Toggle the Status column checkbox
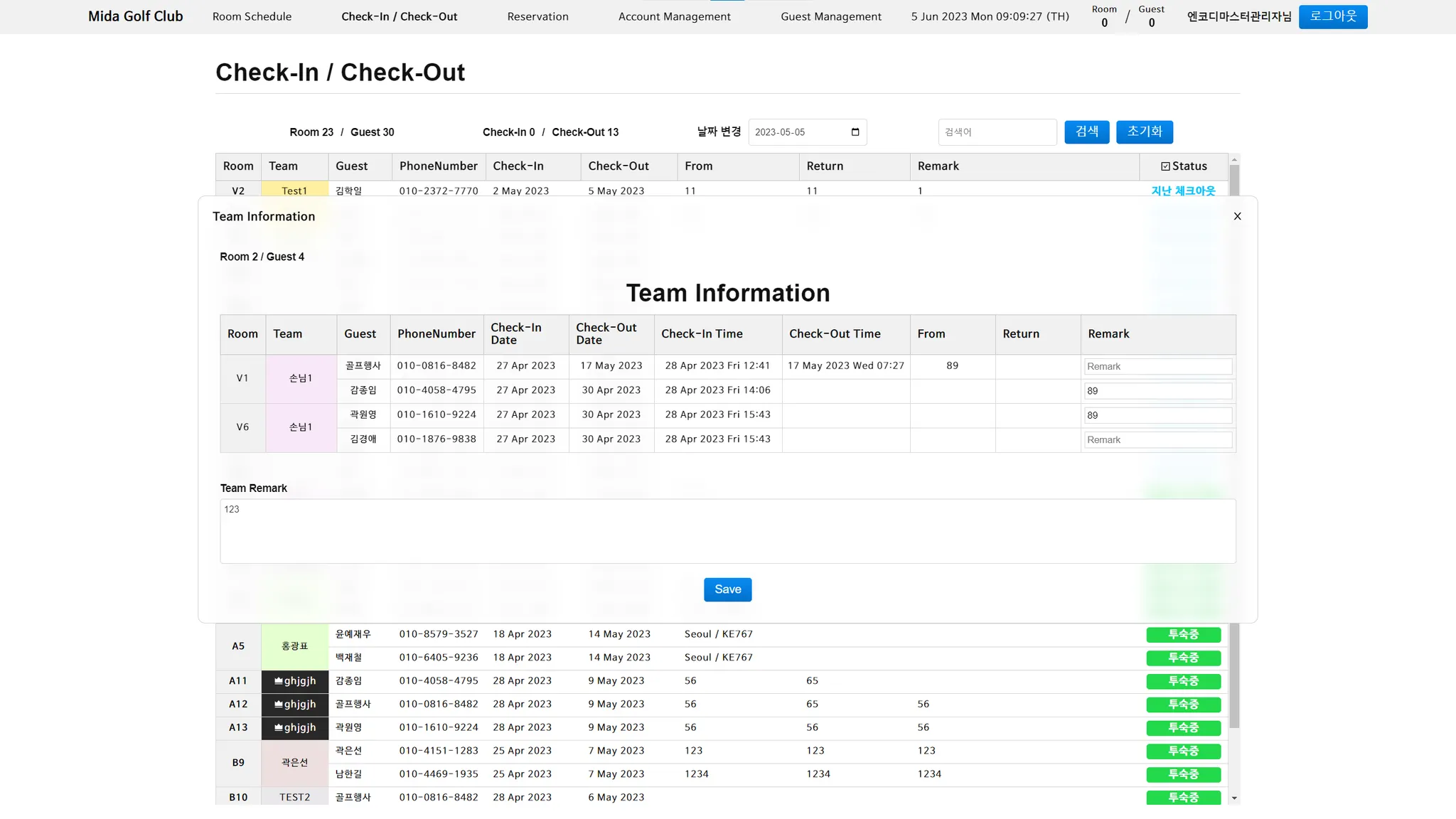The height and width of the screenshot is (819, 1456). pyautogui.click(x=1165, y=166)
